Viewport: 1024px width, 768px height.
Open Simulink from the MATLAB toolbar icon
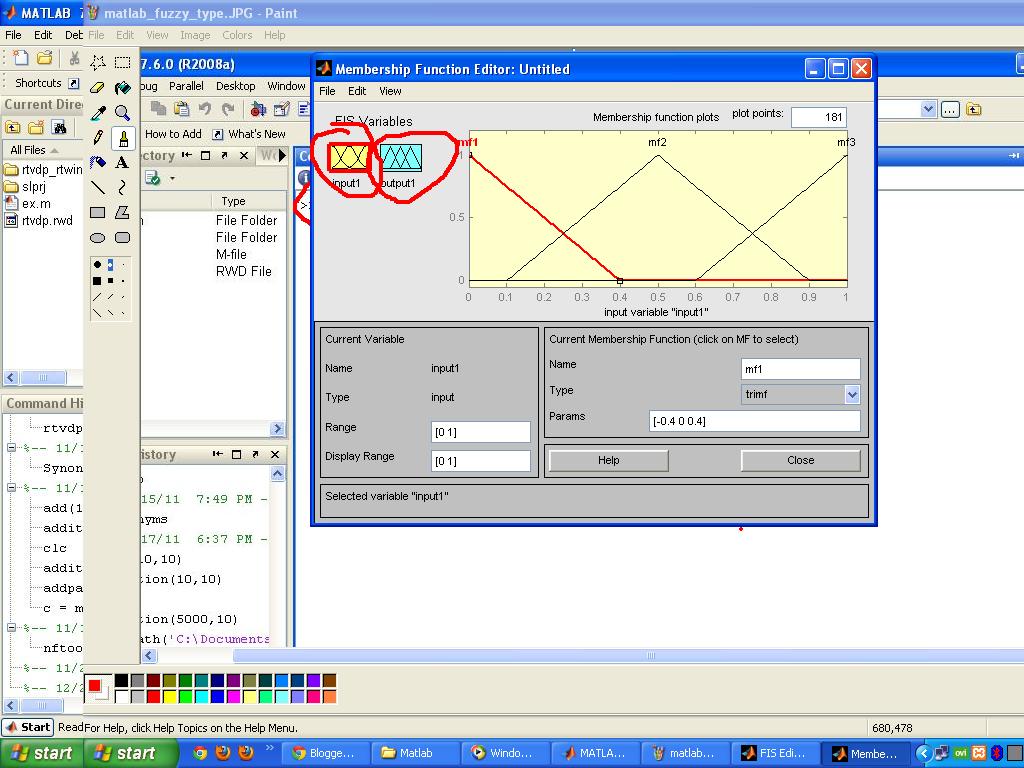pyautogui.click(x=258, y=109)
